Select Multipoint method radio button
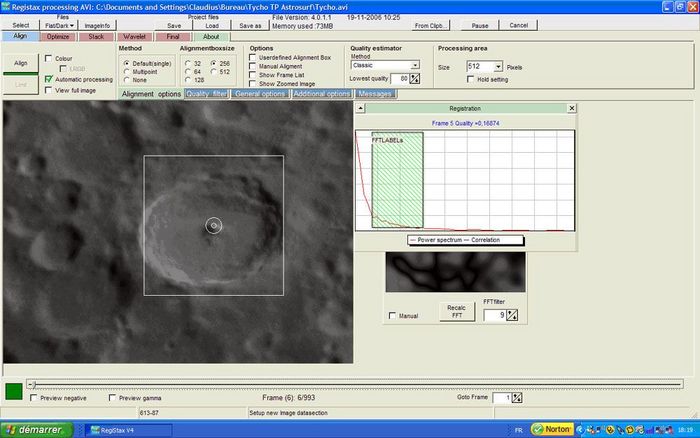Image resolution: width=700 pixels, height=438 pixels. click(127, 71)
